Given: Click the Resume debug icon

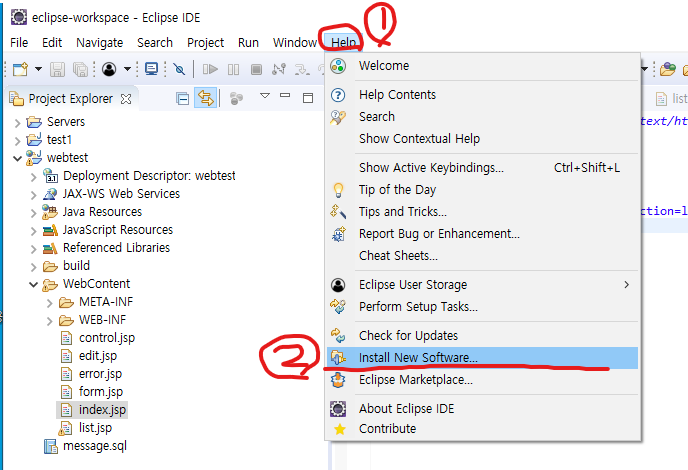Looking at the screenshot, I should (210, 69).
